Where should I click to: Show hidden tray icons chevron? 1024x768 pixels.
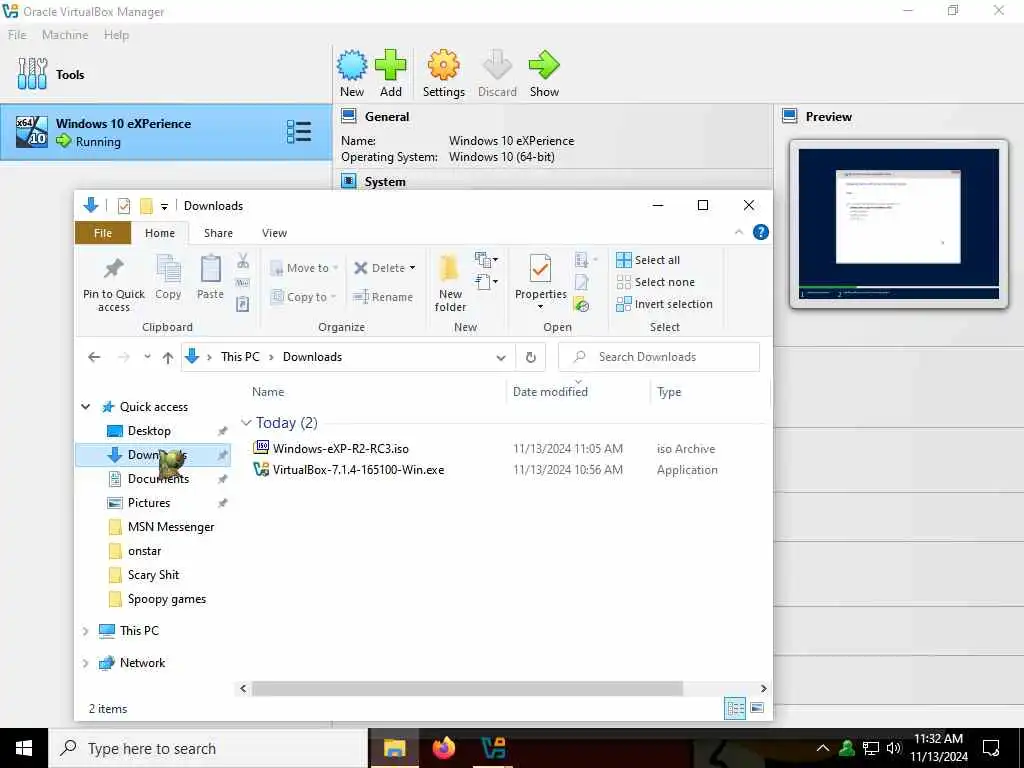pyautogui.click(x=823, y=748)
